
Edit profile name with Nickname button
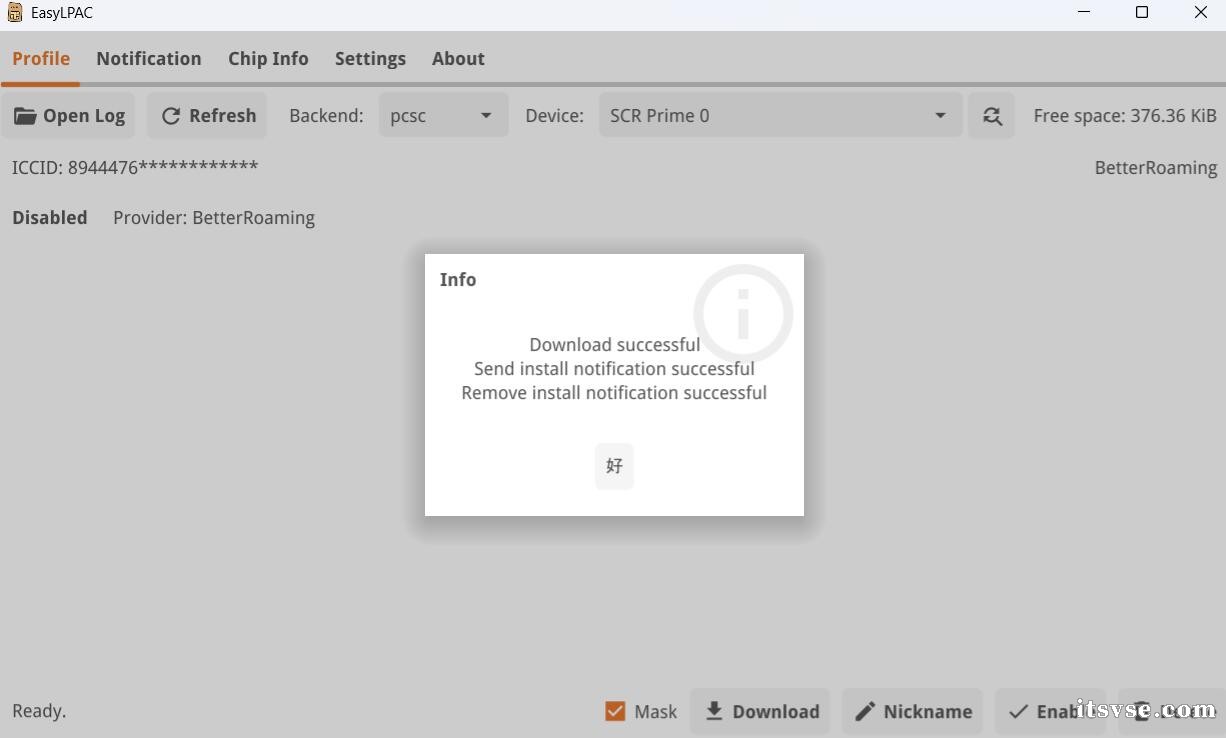tap(912, 711)
